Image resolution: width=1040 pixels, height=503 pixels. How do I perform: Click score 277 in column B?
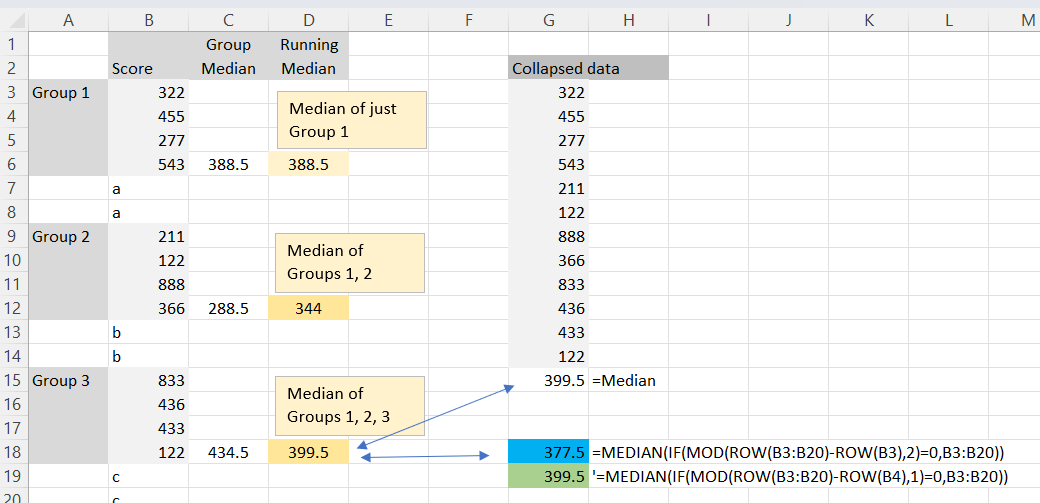point(149,141)
